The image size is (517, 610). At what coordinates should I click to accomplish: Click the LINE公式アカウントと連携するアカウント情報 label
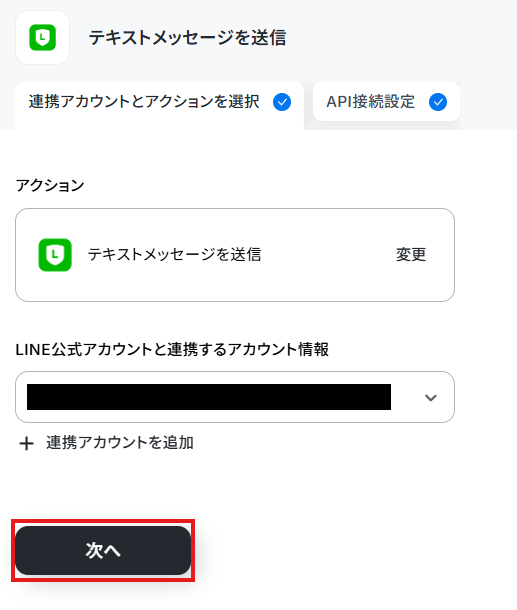172,349
